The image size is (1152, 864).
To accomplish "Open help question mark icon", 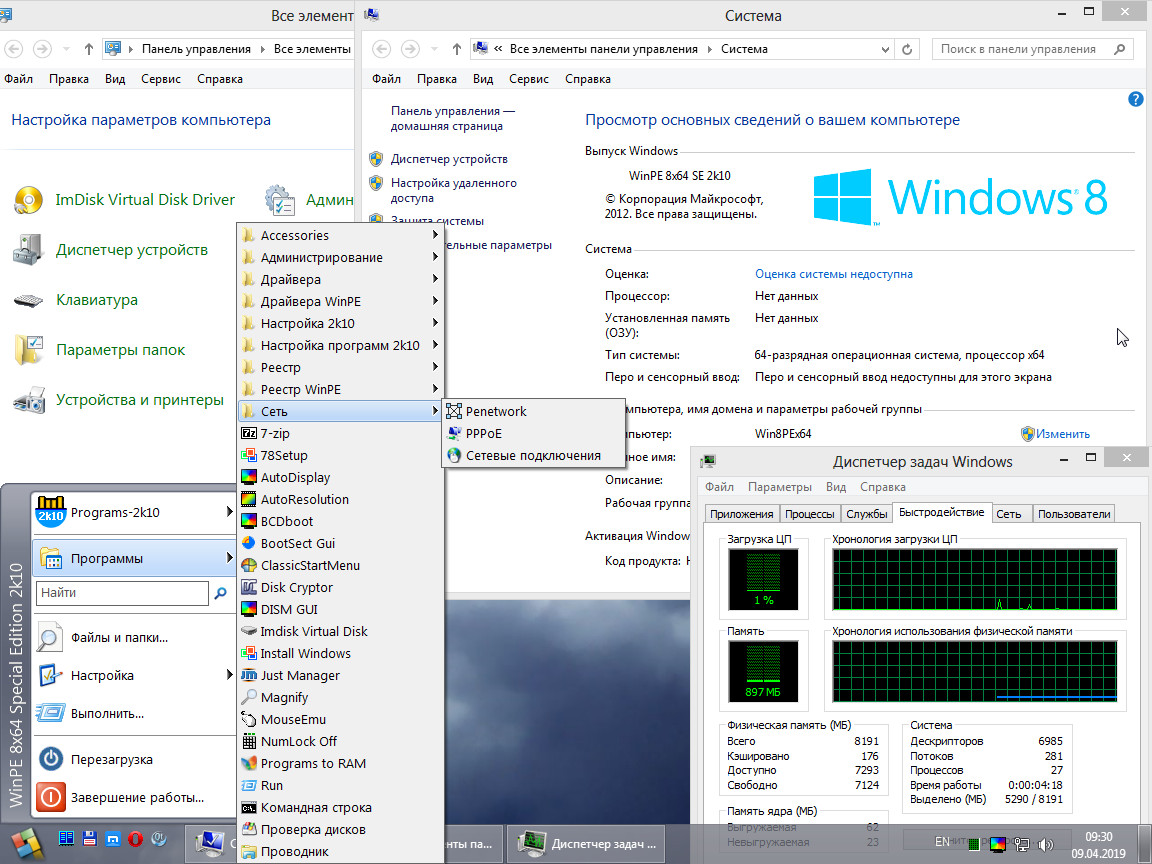I will click(1135, 99).
